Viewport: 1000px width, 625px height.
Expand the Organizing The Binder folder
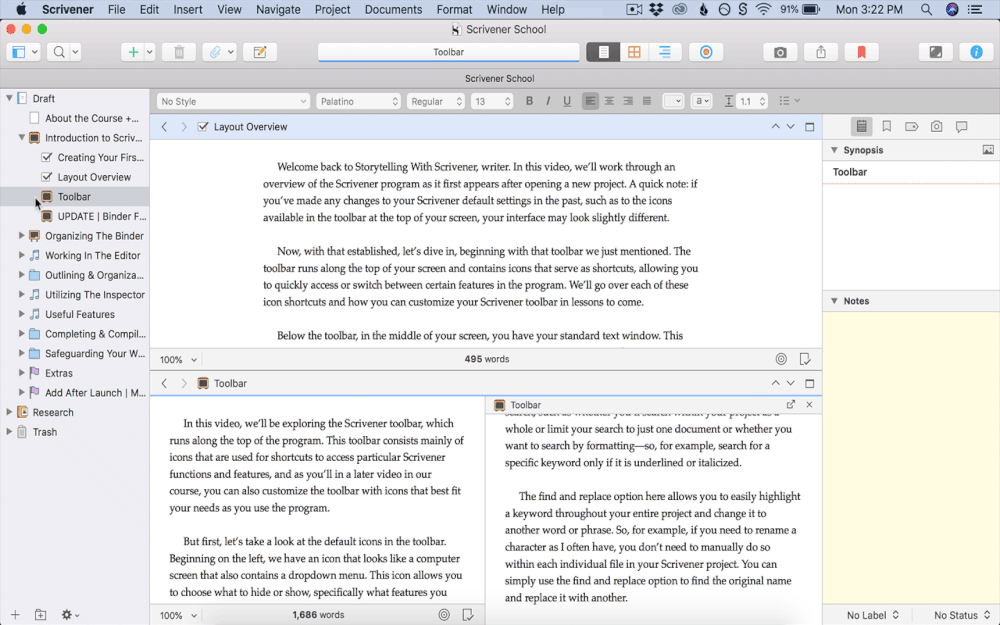21,236
